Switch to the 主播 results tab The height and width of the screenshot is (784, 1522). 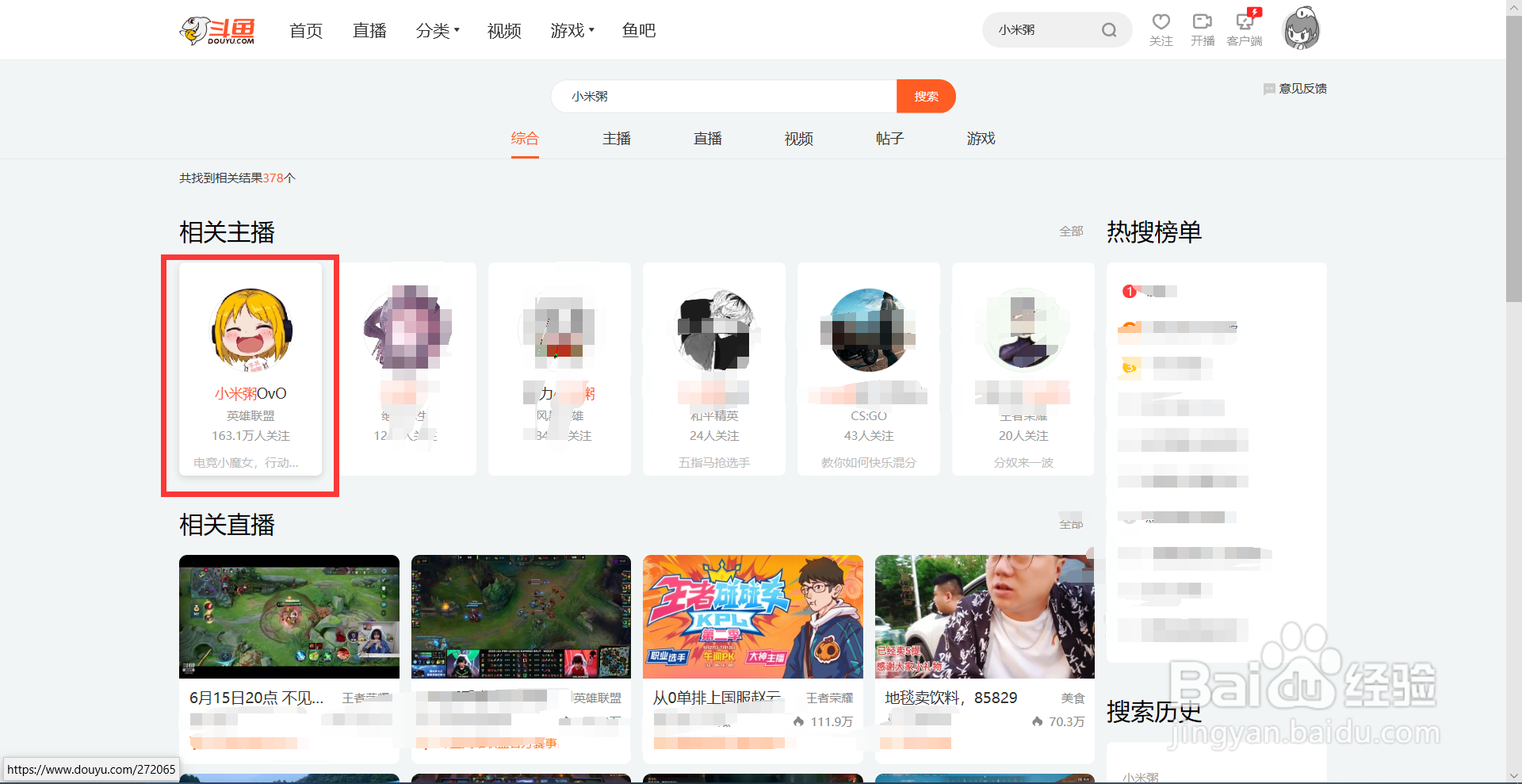616,138
